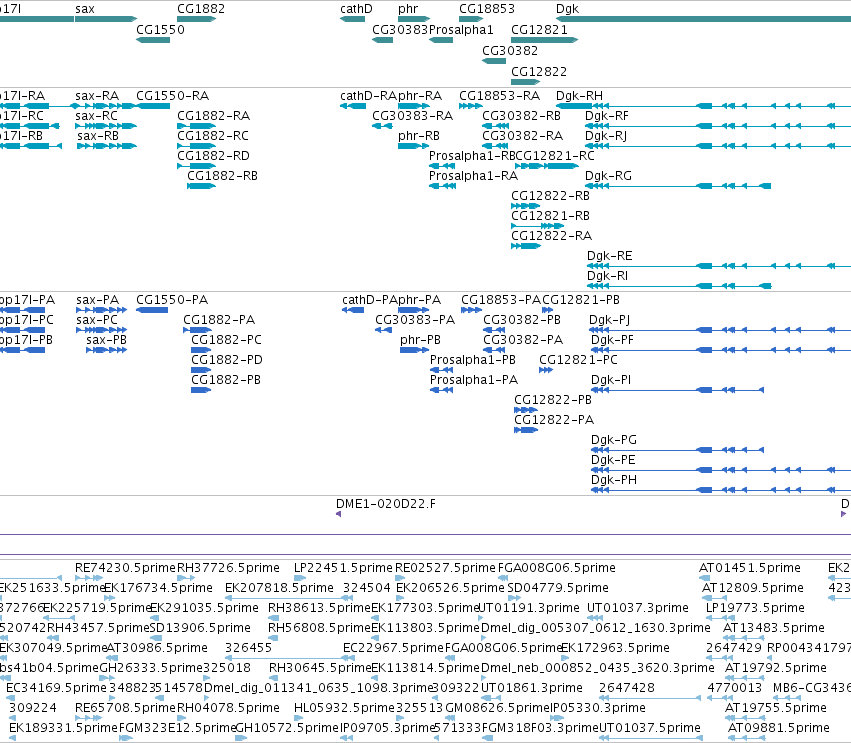Screen dimensions: 851x743
Task: Open the CG30383-RA transcript label
Action: click(412, 116)
